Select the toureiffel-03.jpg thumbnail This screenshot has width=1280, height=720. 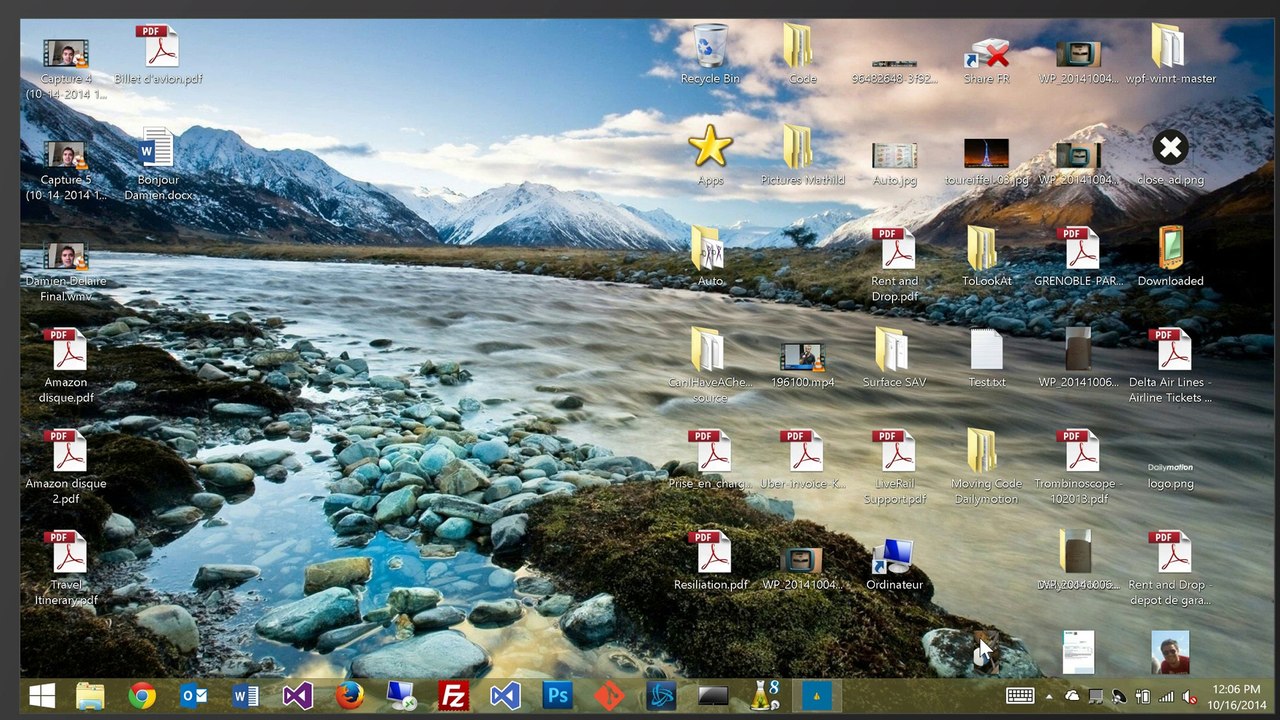[x=986, y=163]
